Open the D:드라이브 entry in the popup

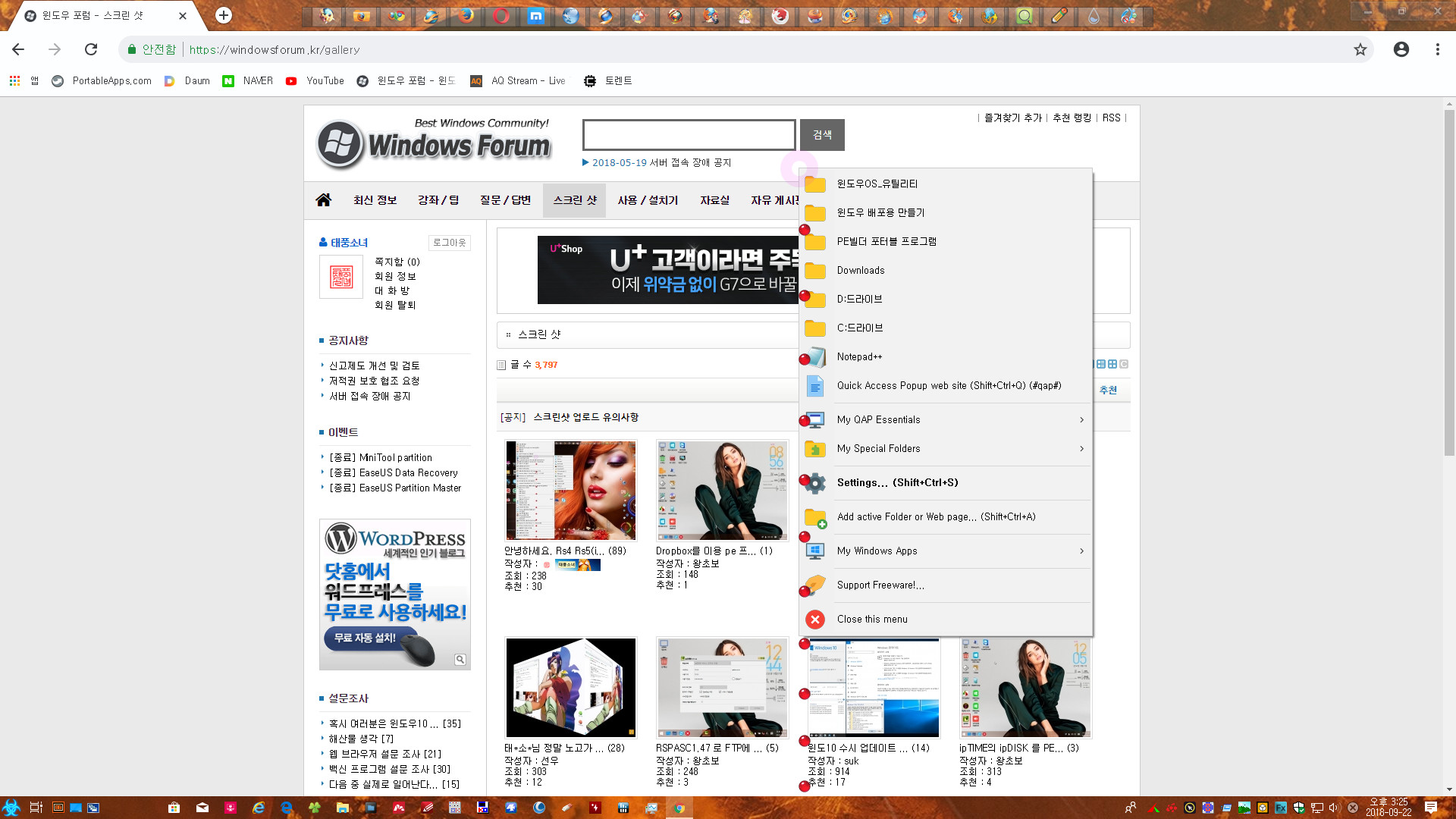coord(946,299)
